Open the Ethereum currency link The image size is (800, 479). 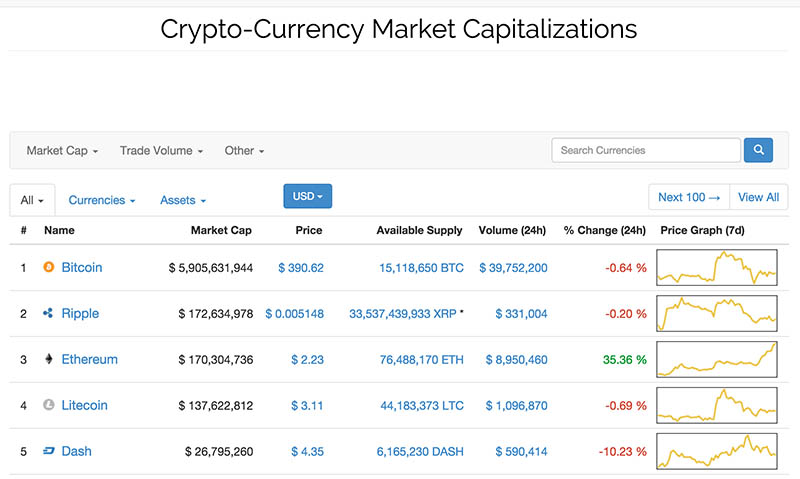[x=89, y=359]
